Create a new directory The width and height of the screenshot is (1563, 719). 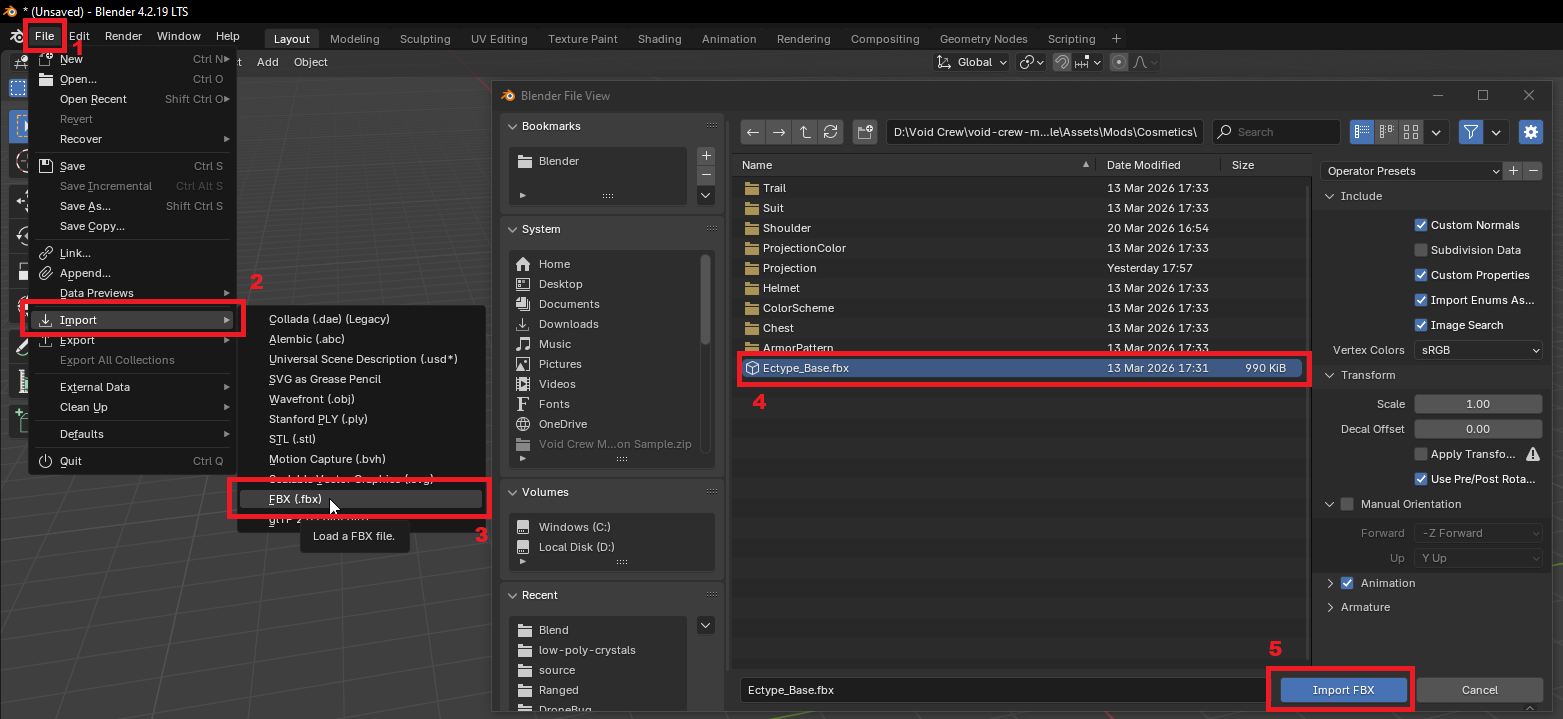pos(865,132)
